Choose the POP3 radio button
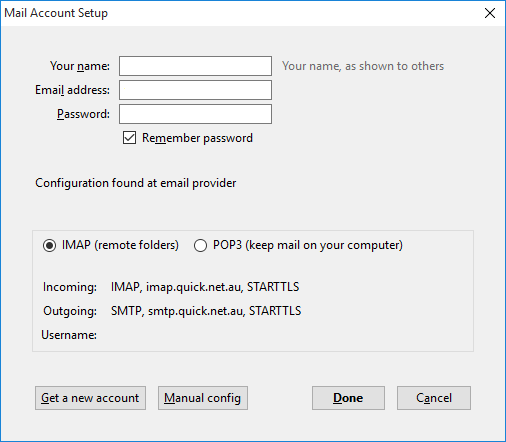Screen dimensions: 506x442 point(200,246)
